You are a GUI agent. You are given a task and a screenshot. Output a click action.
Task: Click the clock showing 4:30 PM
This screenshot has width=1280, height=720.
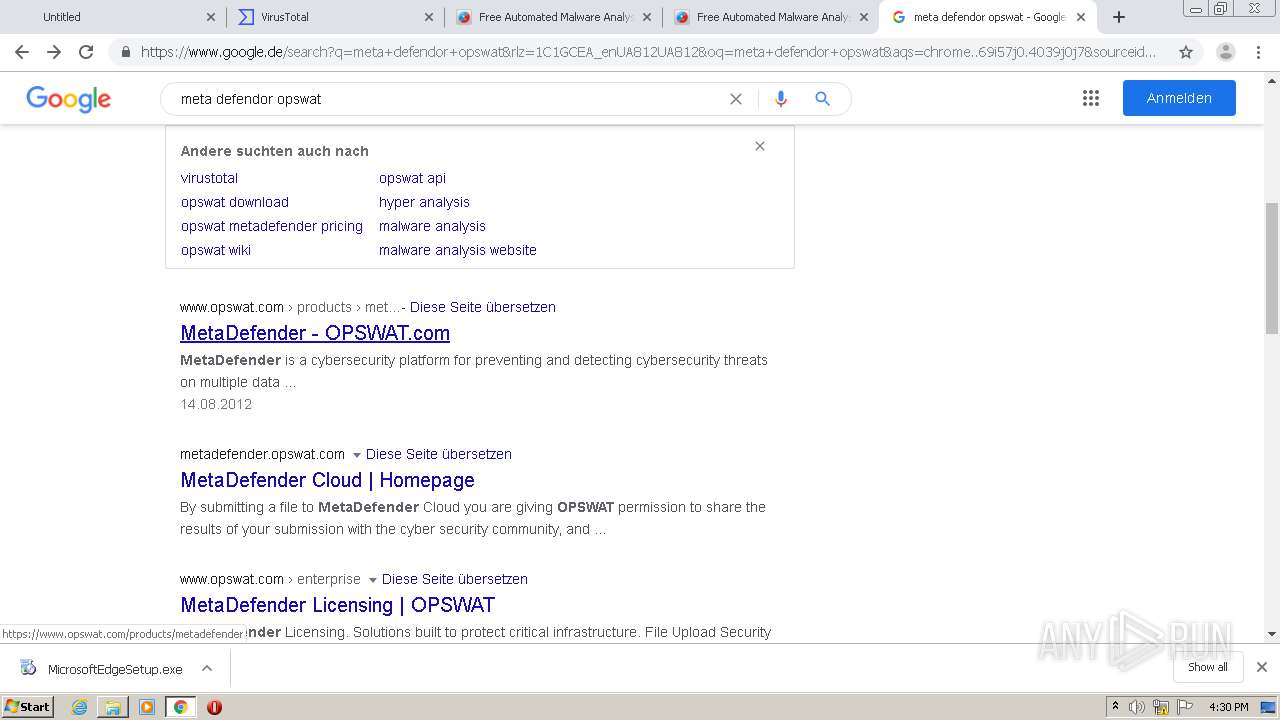click(x=1228, y=707)
